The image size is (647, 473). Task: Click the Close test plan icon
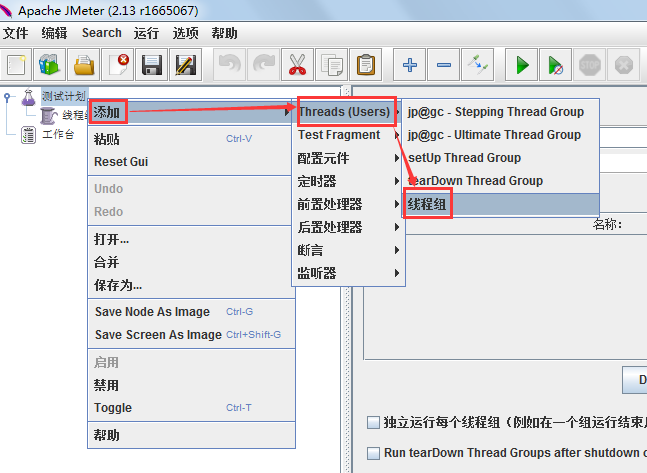coord(118,65)
